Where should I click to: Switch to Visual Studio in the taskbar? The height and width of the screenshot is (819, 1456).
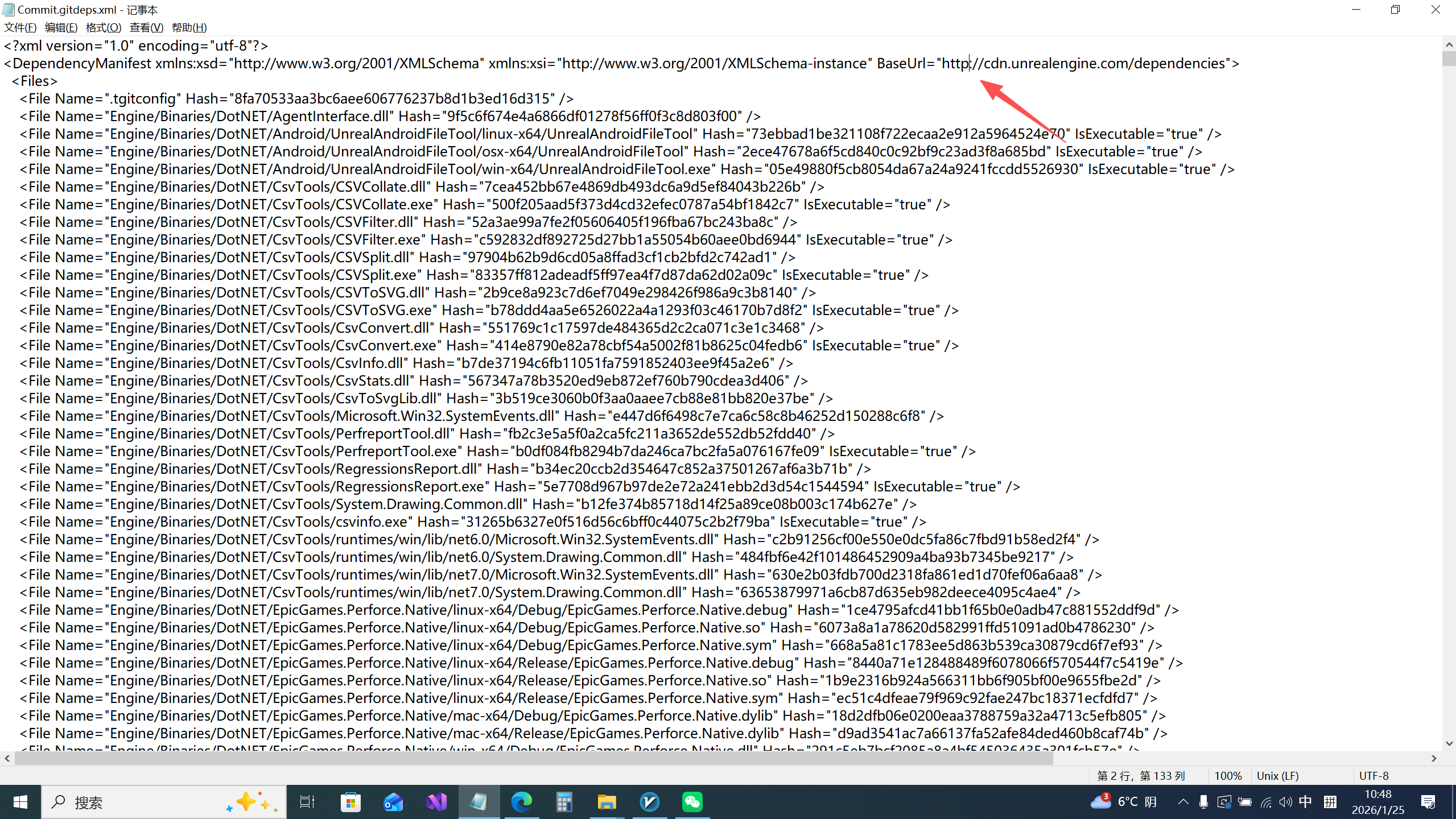click(436, 802)
